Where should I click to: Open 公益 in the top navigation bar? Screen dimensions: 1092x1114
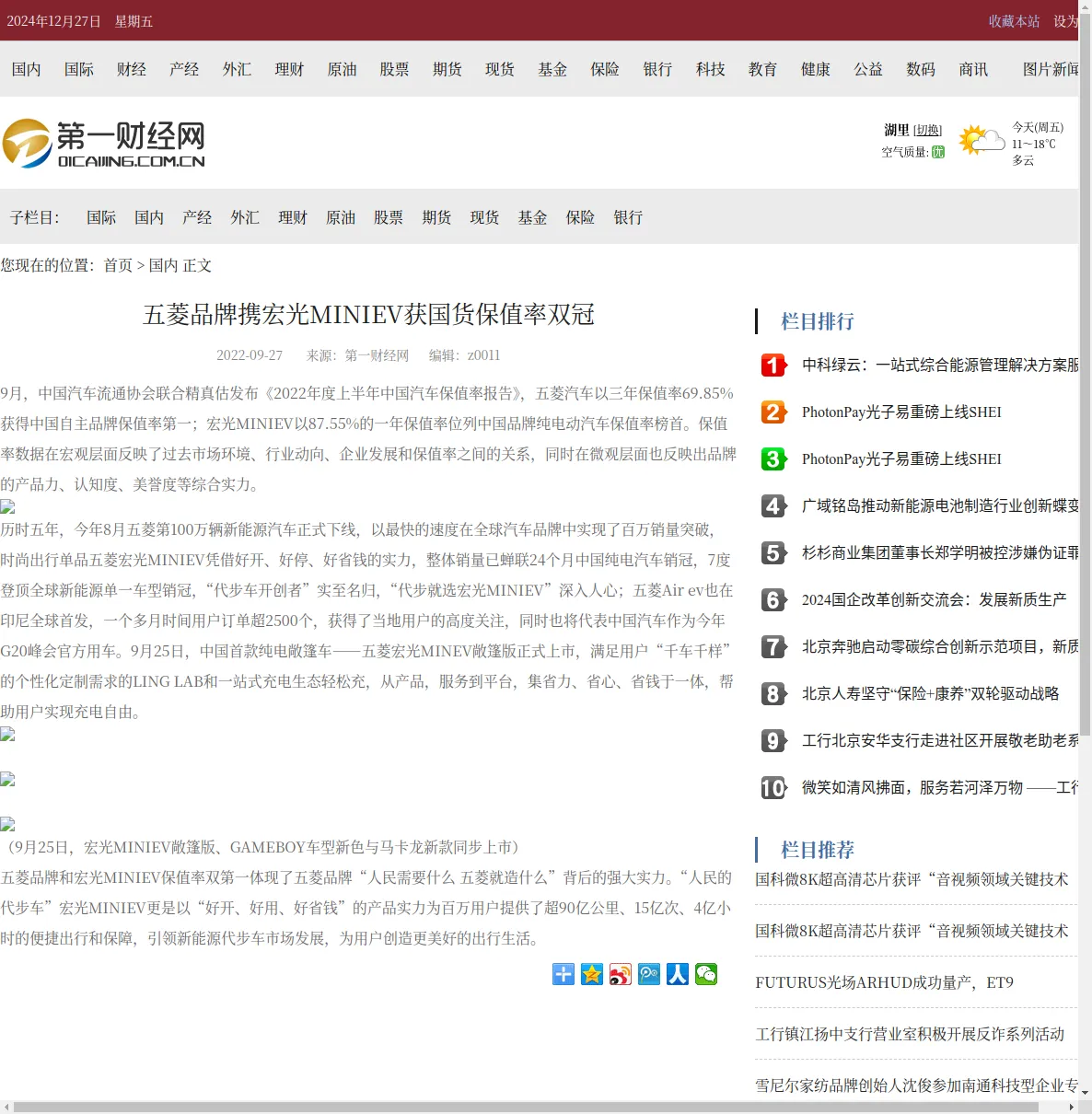click(x=867, y=69)
